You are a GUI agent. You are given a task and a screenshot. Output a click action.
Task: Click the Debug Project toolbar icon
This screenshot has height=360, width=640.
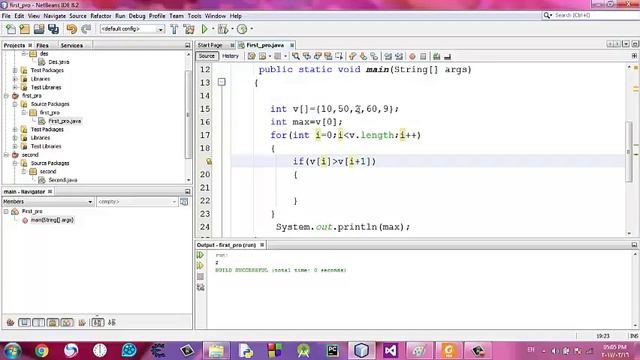pyautogui.click(x=223, y=29)
